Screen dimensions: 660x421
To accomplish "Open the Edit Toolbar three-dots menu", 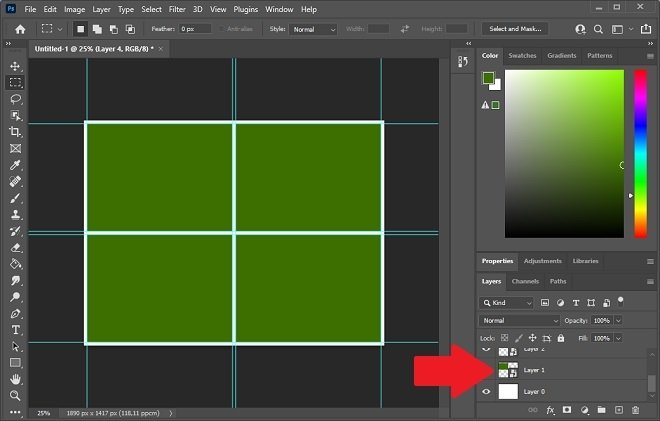I will coord(15,412).
